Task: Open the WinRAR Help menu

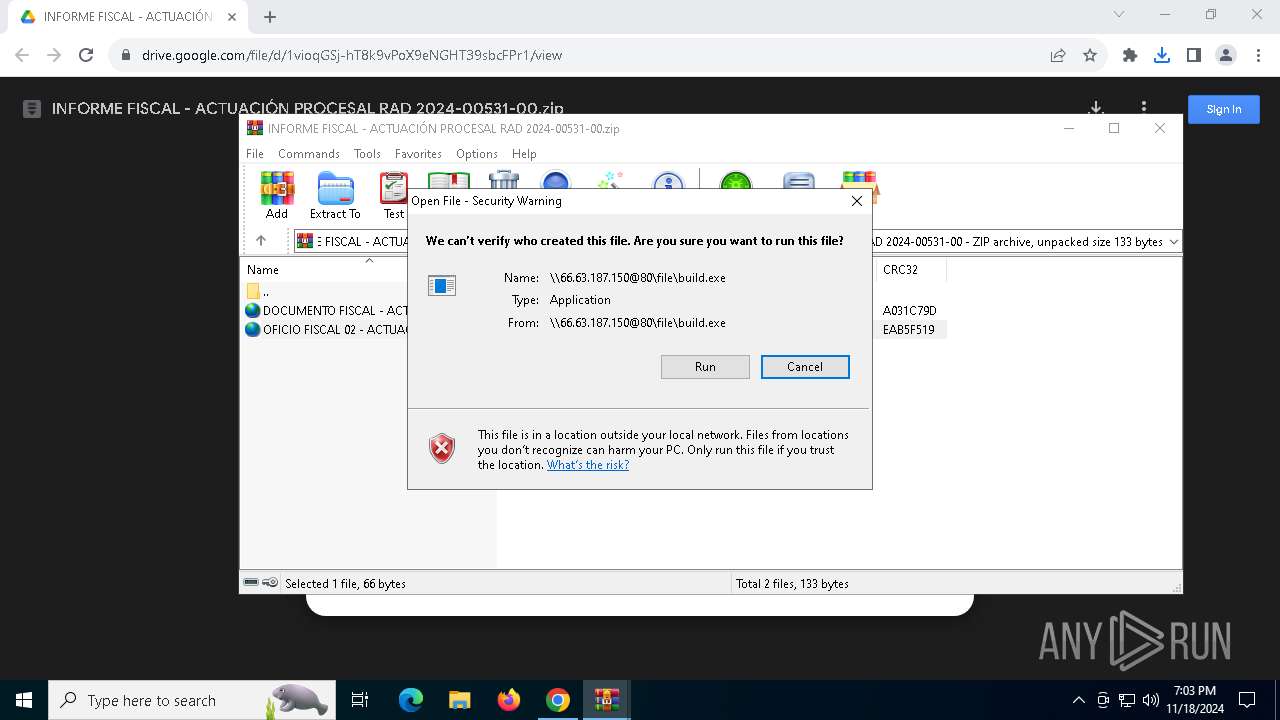Action: click(x=524, y=153)
